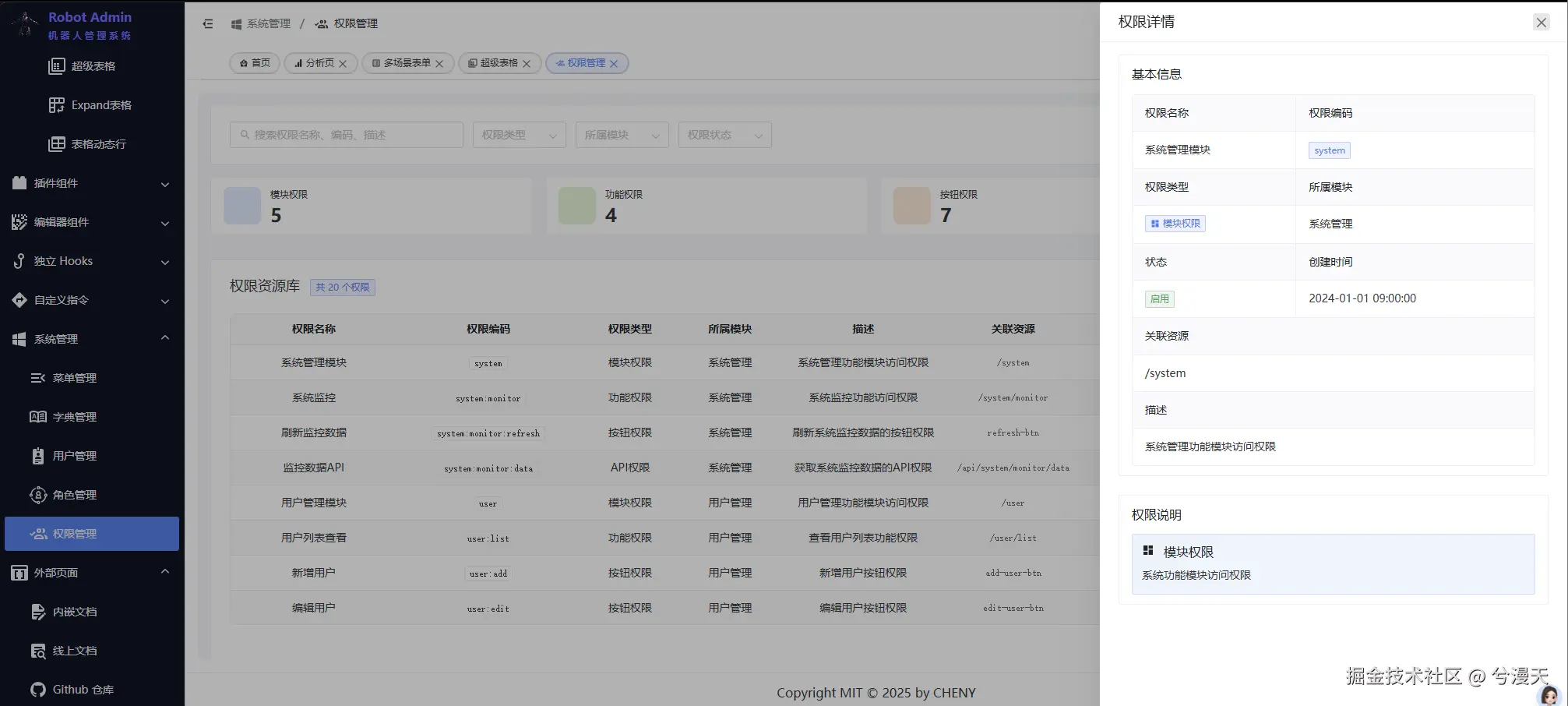Open 字典管理 book icon
This screenshot has width=1568, height=706.
point(37,417)
